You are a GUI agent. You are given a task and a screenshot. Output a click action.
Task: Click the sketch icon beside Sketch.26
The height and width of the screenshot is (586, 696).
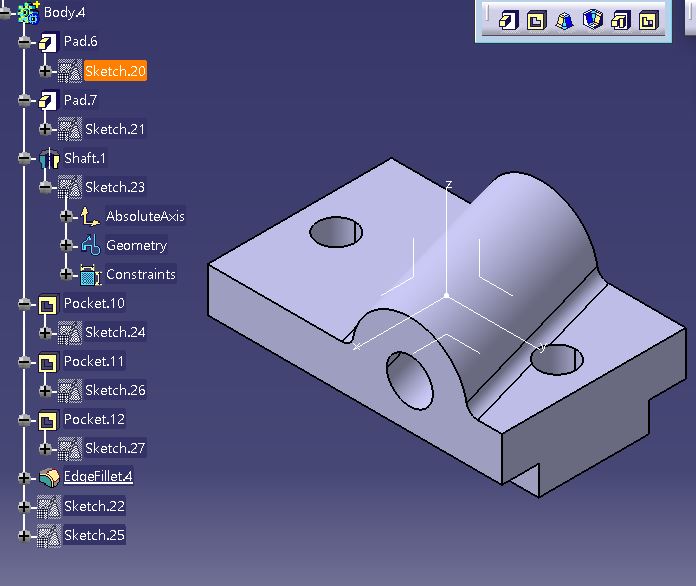[x=70, y=391]
